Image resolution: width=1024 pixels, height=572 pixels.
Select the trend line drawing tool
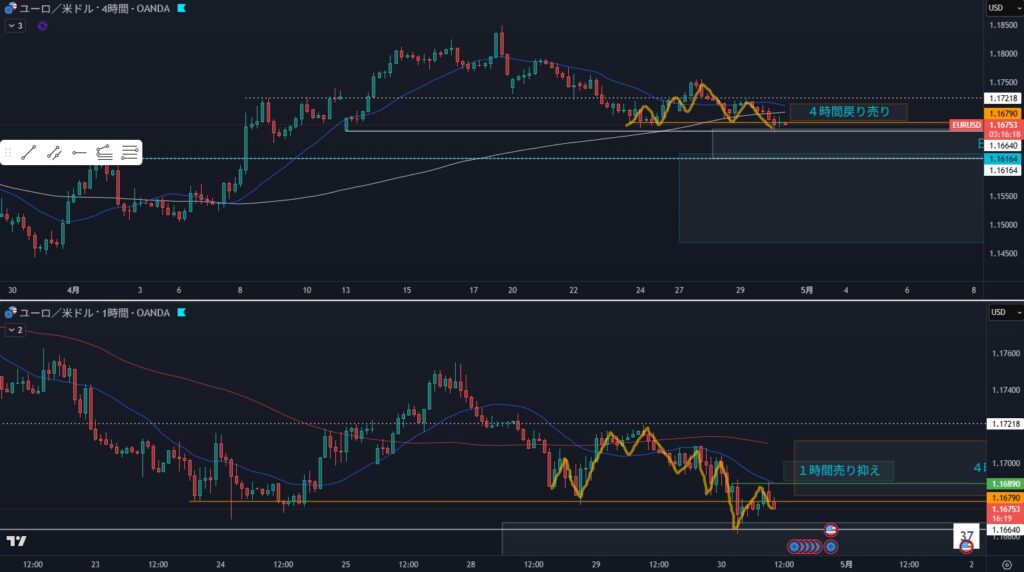(28, 153)
